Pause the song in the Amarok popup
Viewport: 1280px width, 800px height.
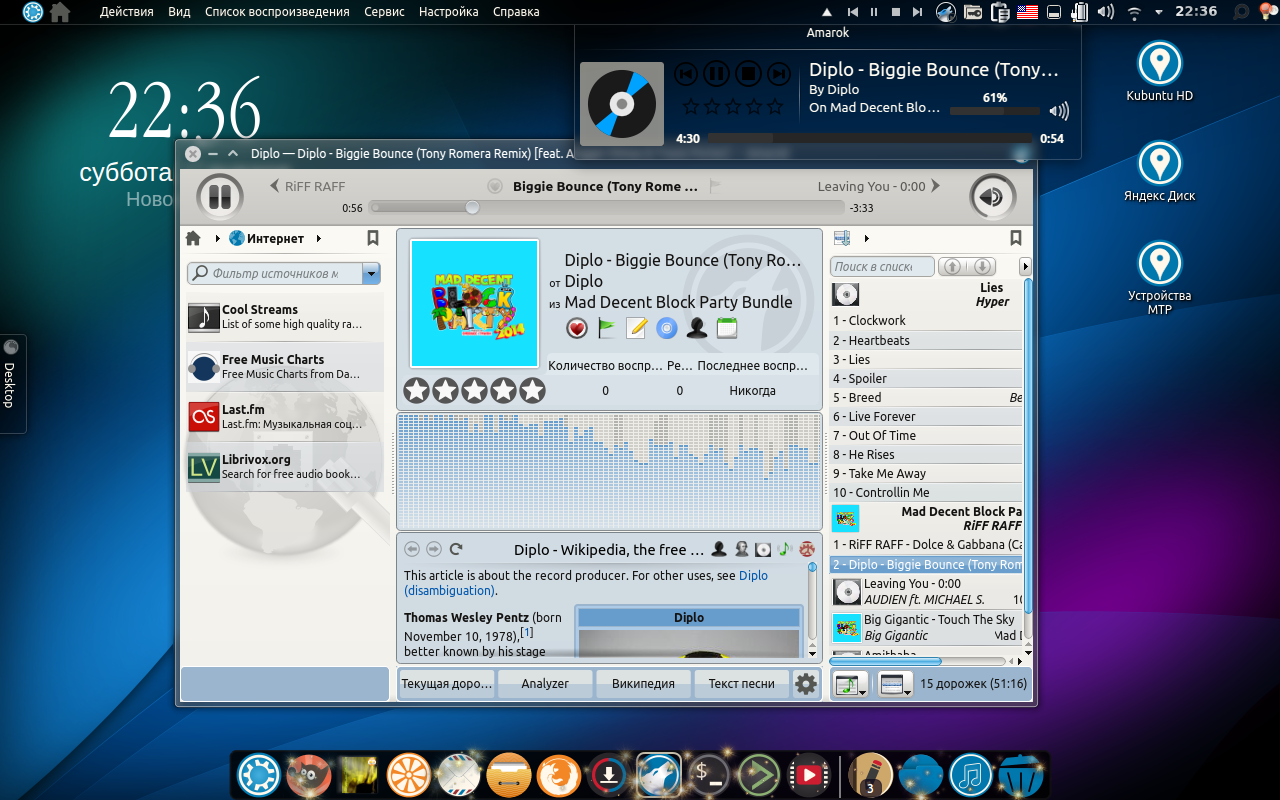716,73
